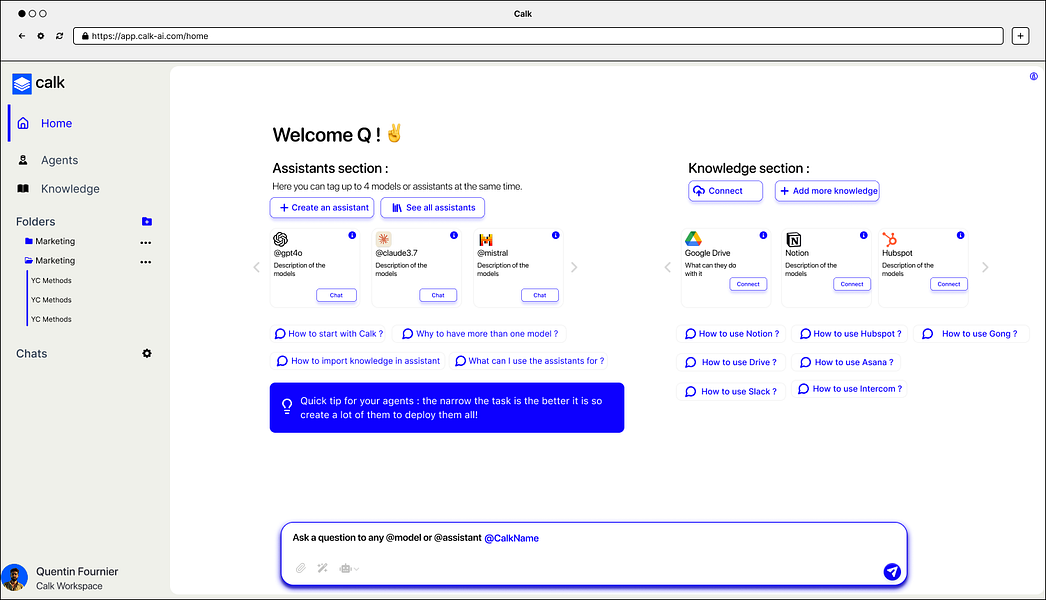Select 'How to use Notion ?' prompt
Viewport: 1046px width, 600px height.
pos(732,334)
